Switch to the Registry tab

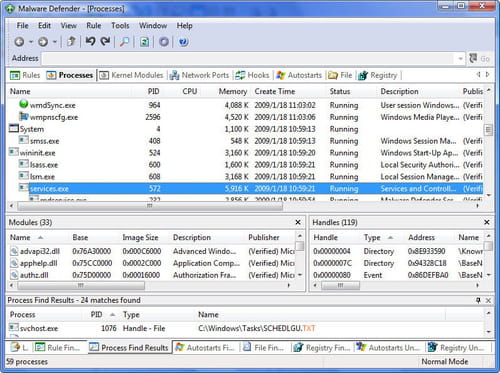tap(378, 75)
